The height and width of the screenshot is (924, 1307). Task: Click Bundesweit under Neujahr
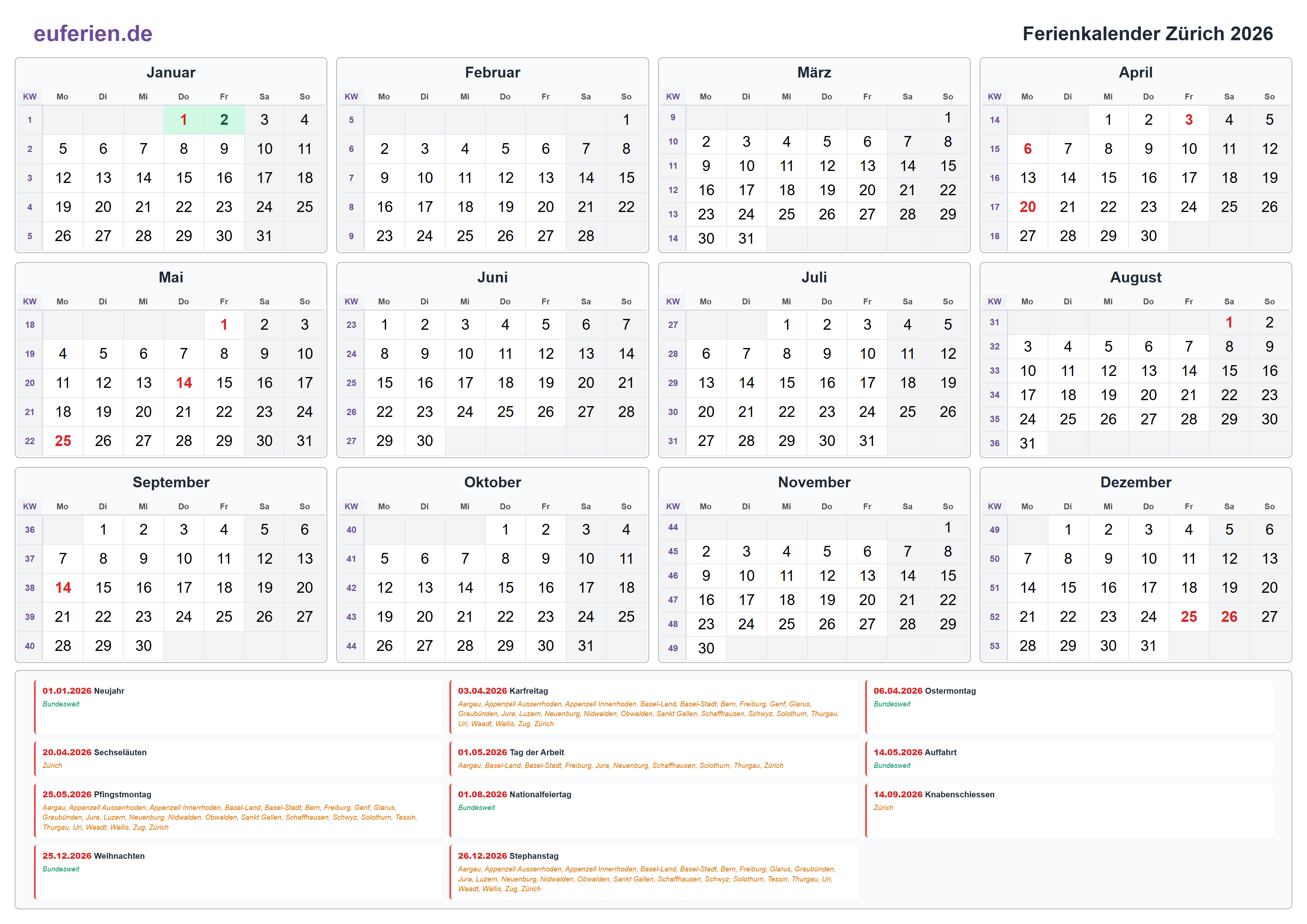(61, 704)
